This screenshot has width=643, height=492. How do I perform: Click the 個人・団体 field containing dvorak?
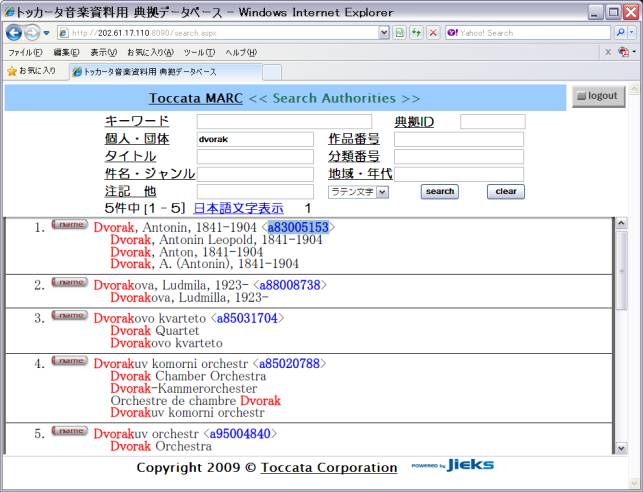[x=255, y=139]
